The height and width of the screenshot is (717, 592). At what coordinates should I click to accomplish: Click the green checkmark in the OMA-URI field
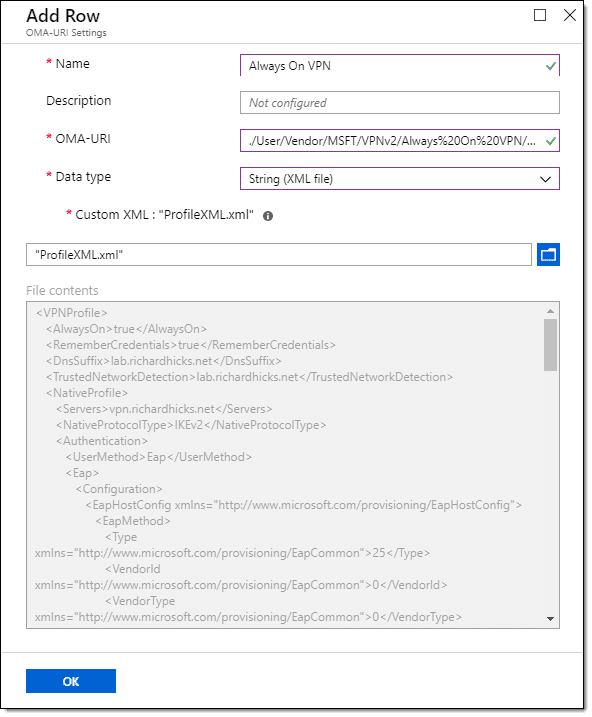click(x=551, y=141)
